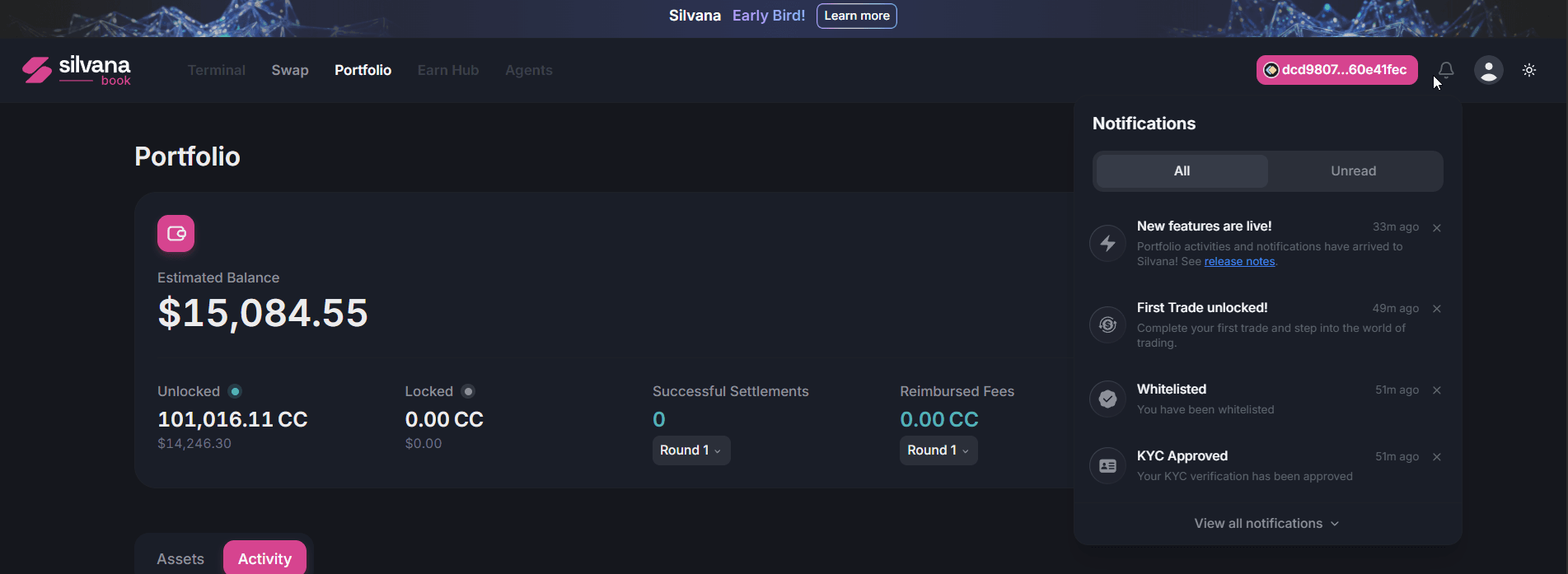The height and width of the screenshot is (574, 1568).
Task: Click the Silvana book logo
Action: click(x=77, y=70)
